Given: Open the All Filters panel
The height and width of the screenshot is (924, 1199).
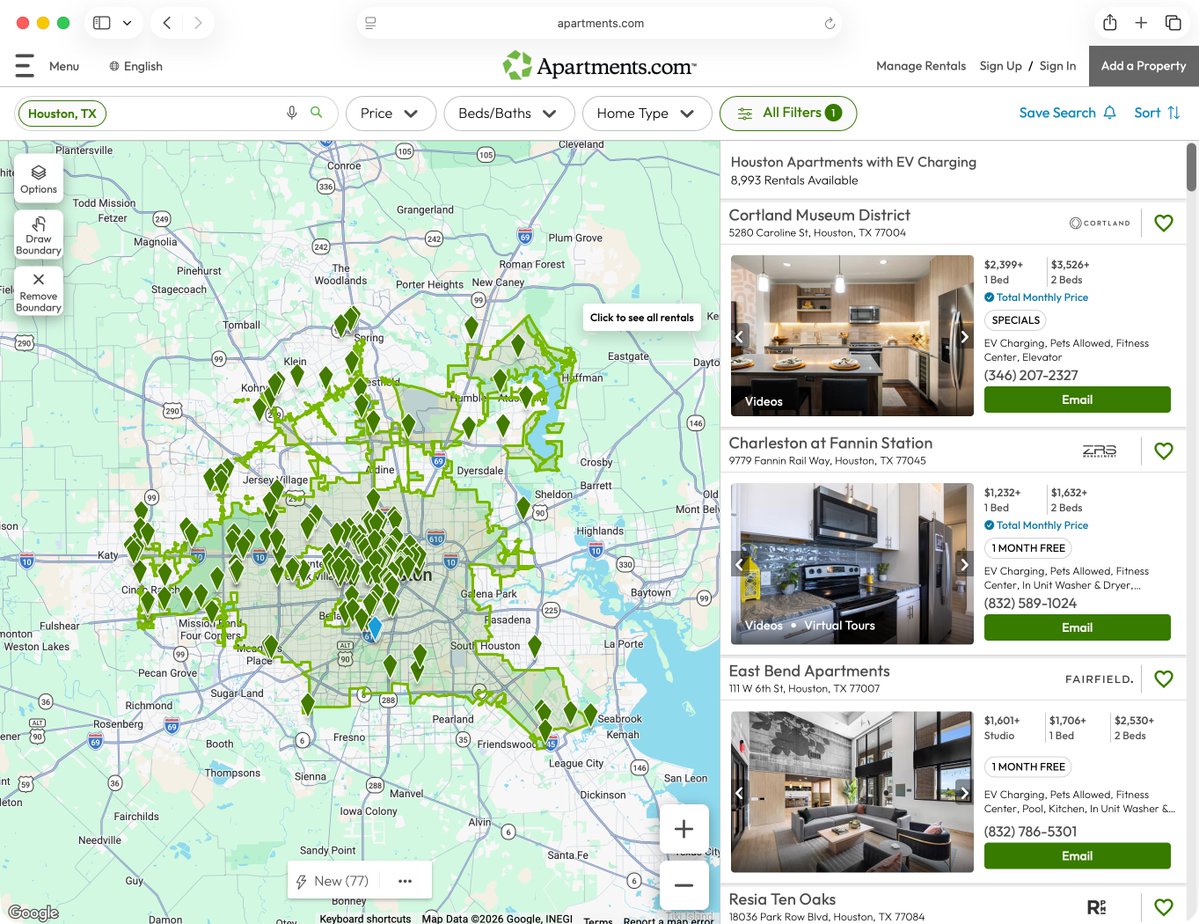Looking at the screenshot, I should (788, 113).
